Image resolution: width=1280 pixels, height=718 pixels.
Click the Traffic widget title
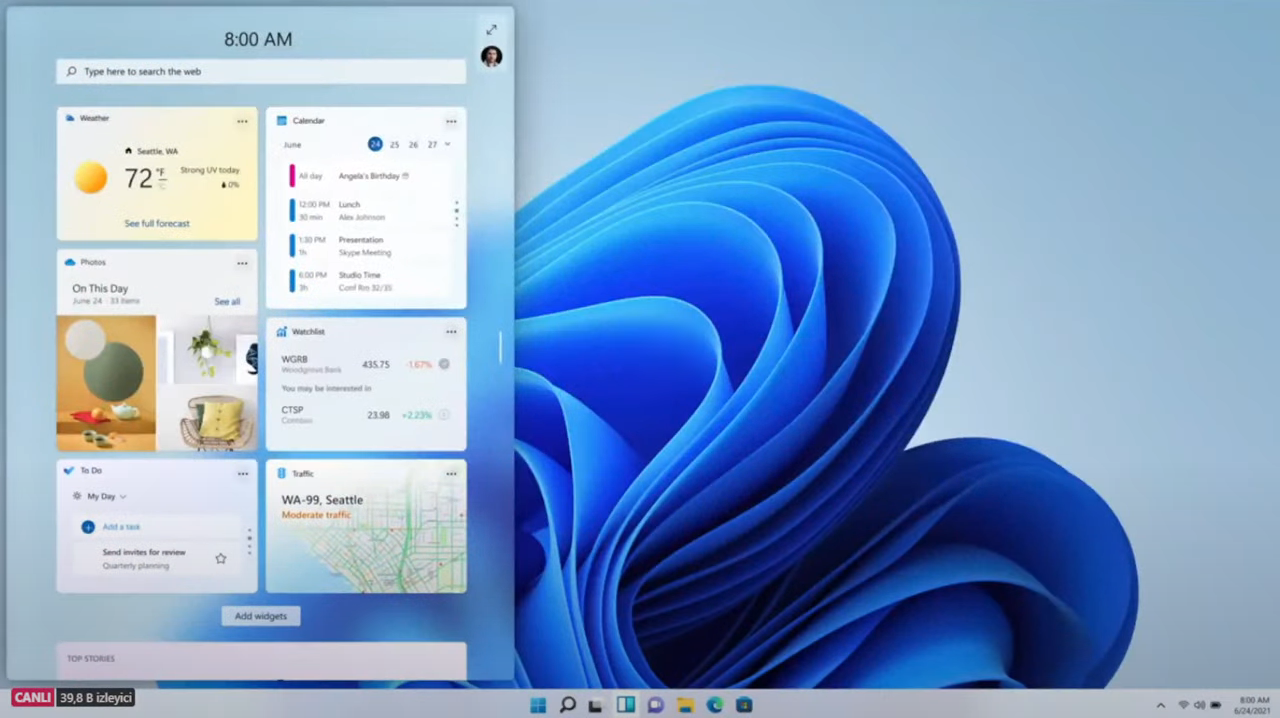pyautogui.click(x=303, y=473)
